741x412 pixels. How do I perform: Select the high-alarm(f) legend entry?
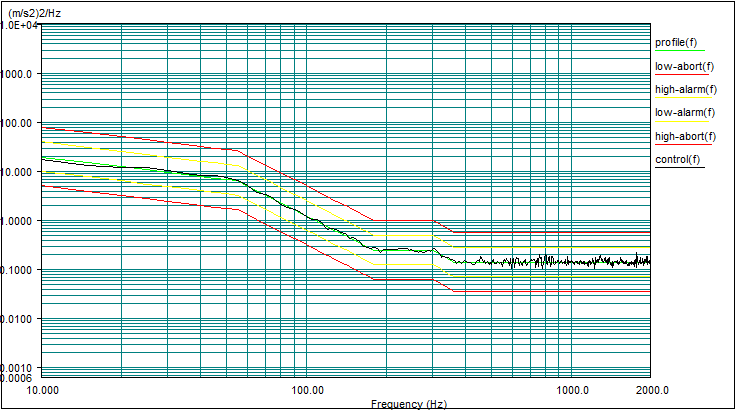point(685,89)
